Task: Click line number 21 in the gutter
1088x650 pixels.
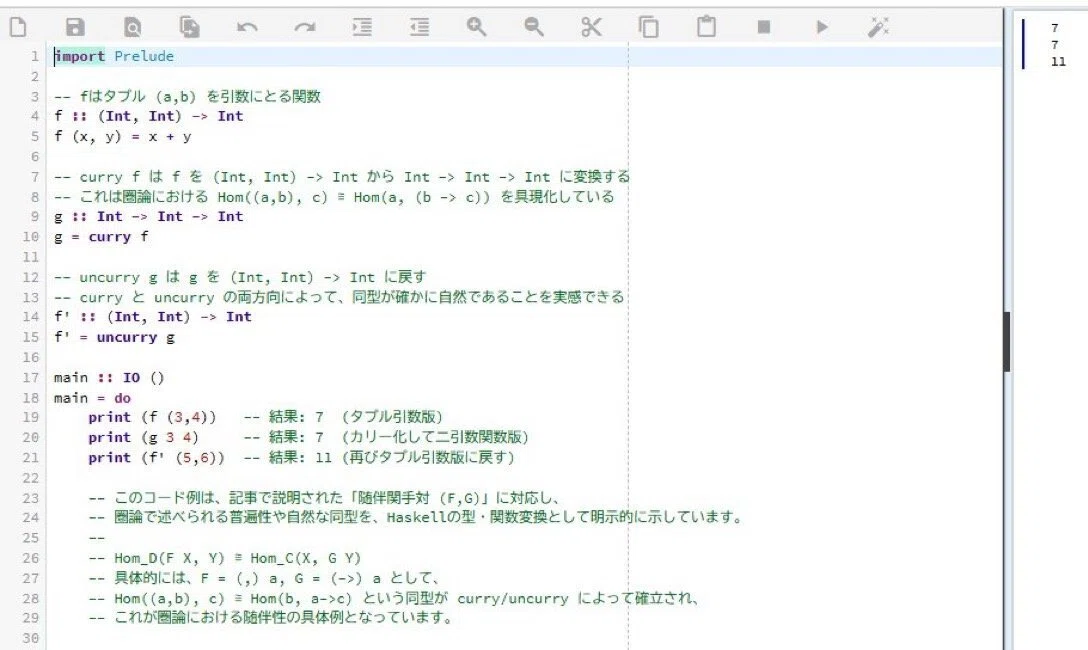Action: tap(31, 458)
